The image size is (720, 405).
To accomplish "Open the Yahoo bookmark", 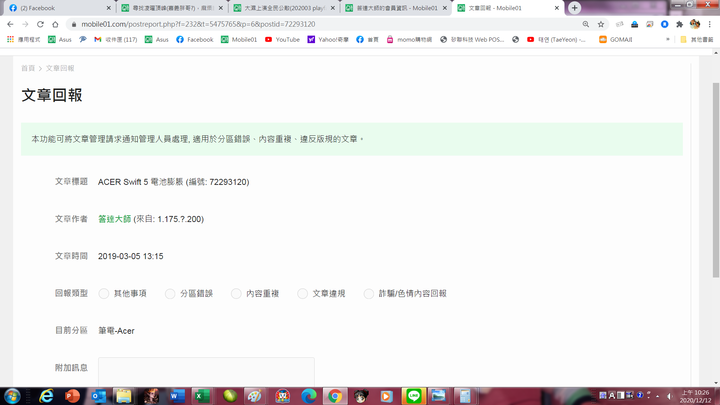I will [328, 39].
